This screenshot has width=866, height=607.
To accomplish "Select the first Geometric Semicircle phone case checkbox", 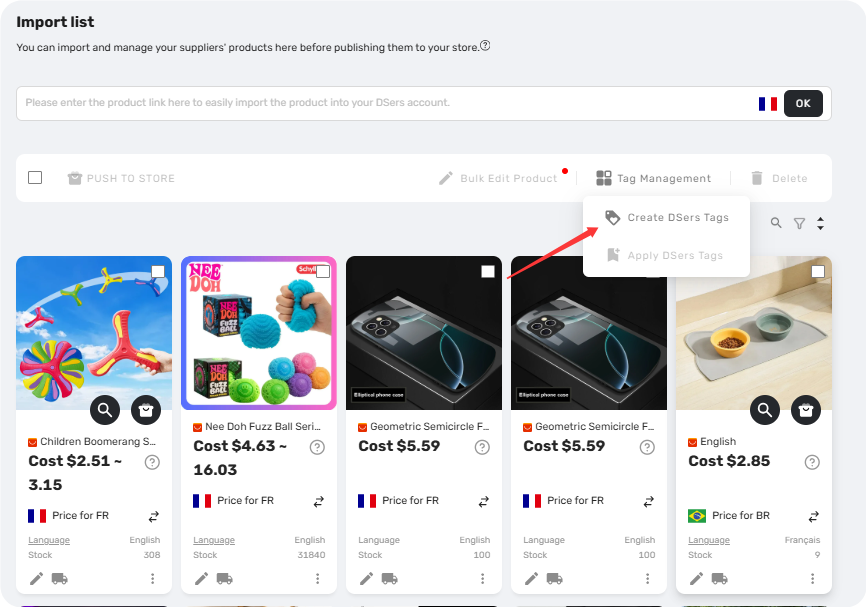I will pos(488,271).
